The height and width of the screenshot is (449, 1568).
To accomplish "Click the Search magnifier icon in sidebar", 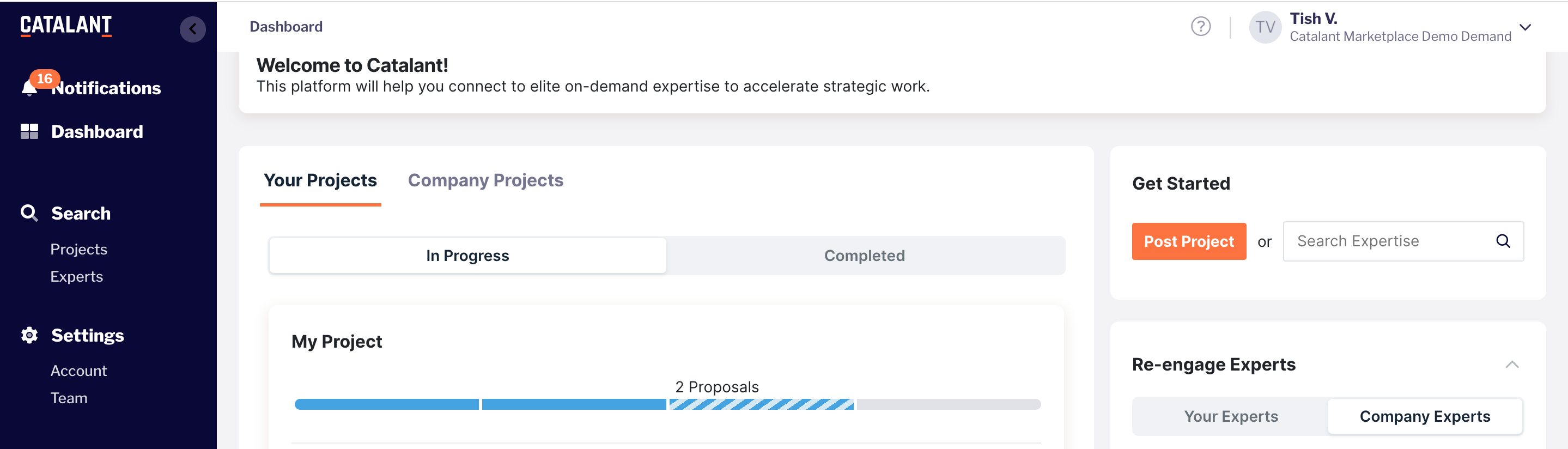I will pos(29,213).
